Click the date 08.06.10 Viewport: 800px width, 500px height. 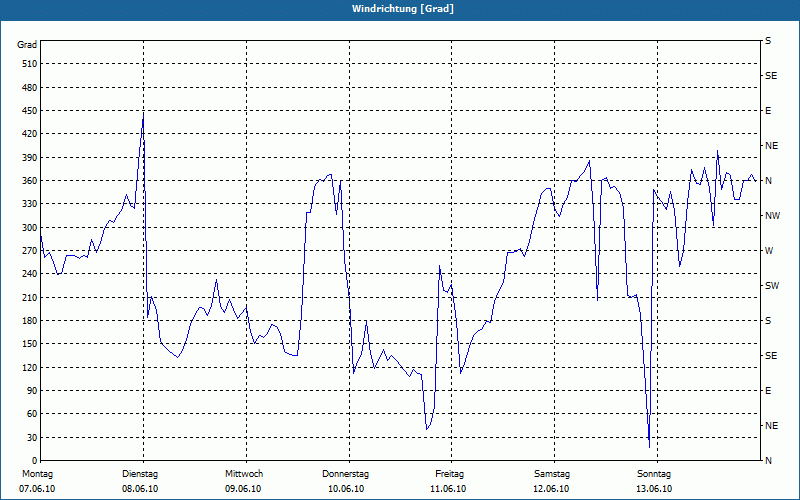(140, 489)
